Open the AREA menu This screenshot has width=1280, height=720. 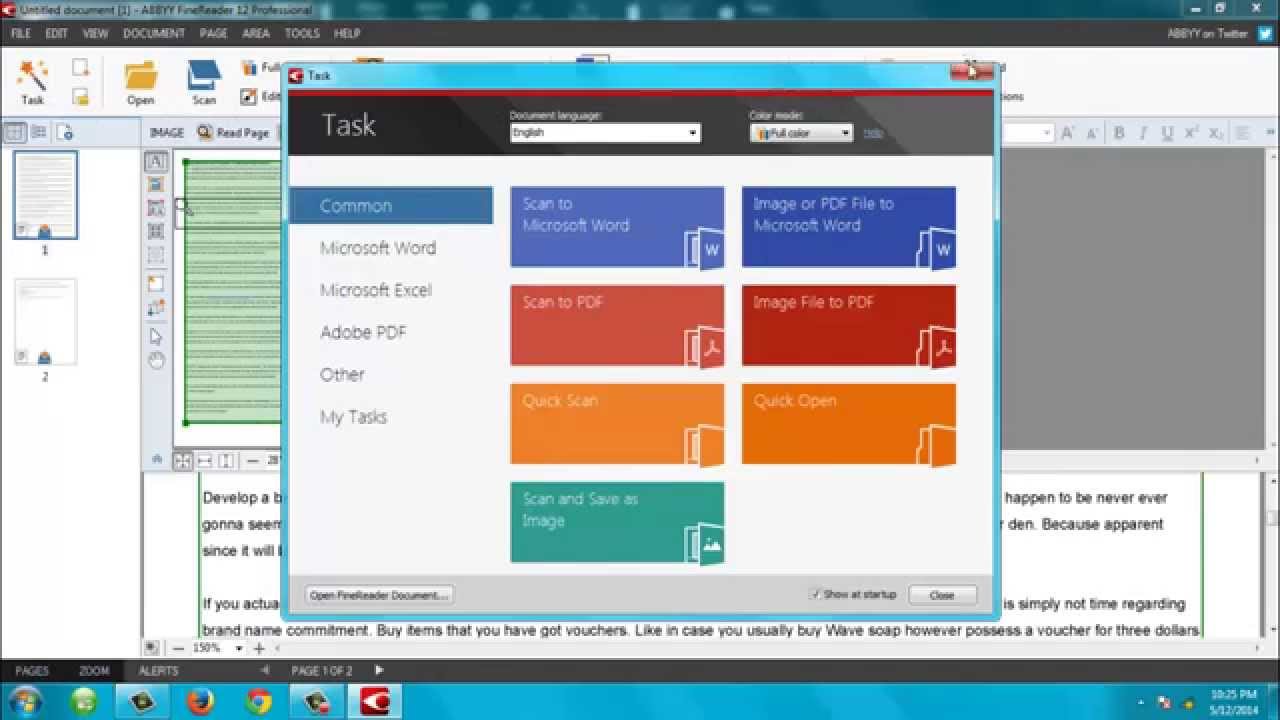coord(256,33)
